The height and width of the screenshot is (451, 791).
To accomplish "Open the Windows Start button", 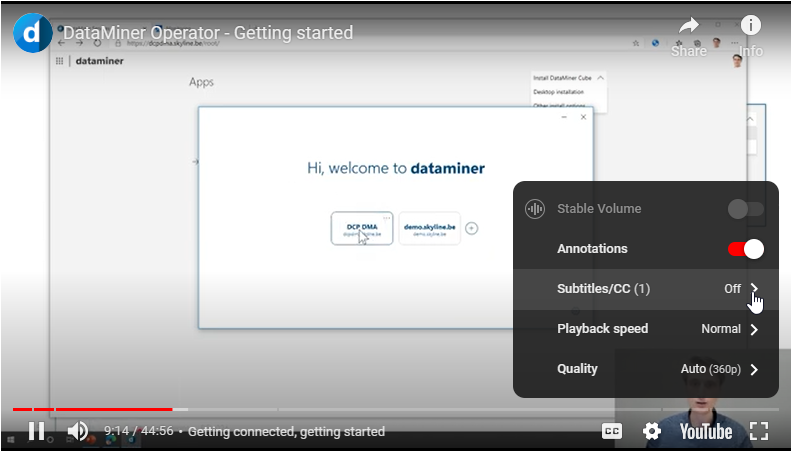I will pos(11,440).
